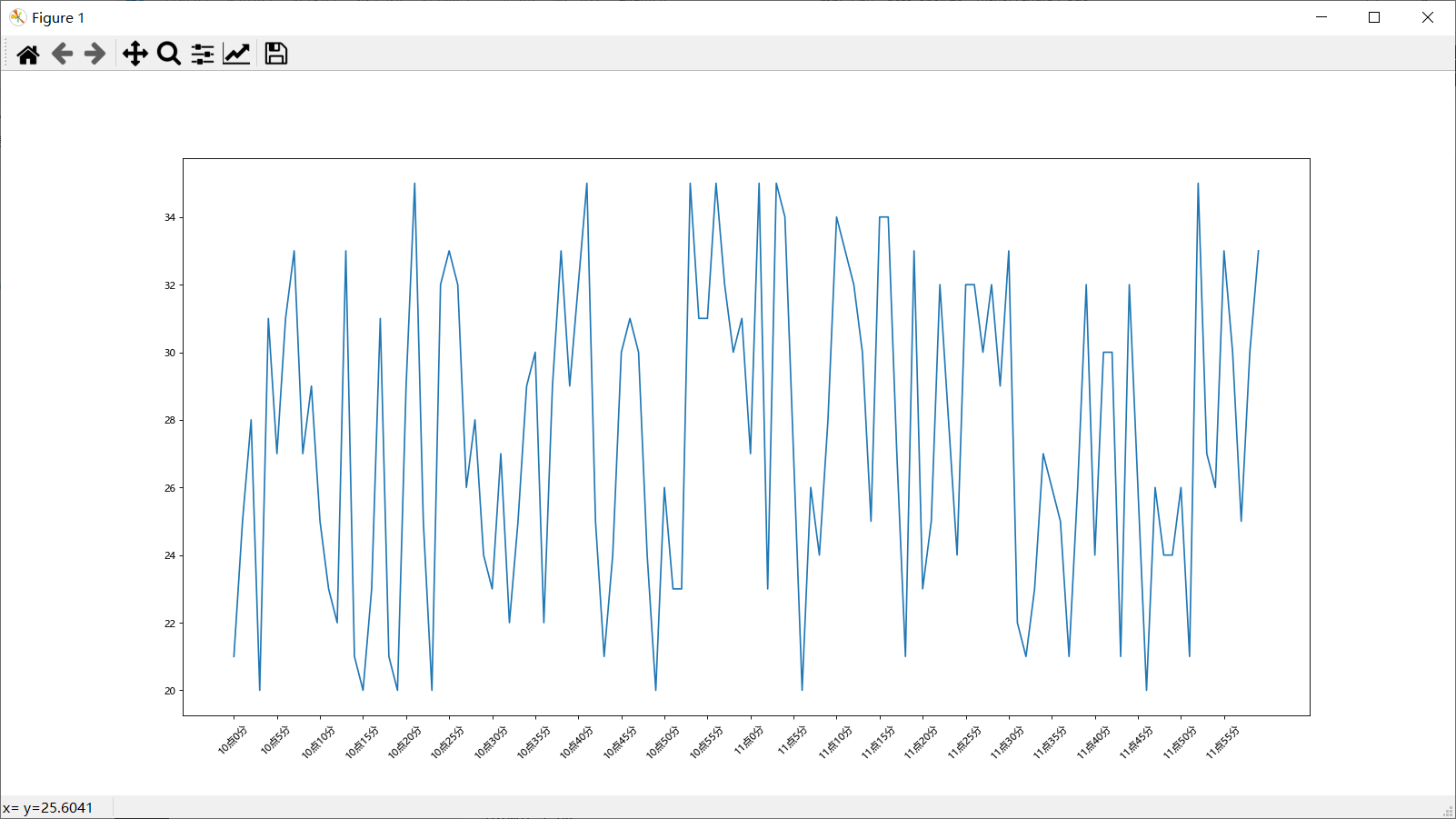The height and width of the screenshot is (819, 1456).
Task: Click the x-axis label 10点10分
Action: (x=318, y=742)
